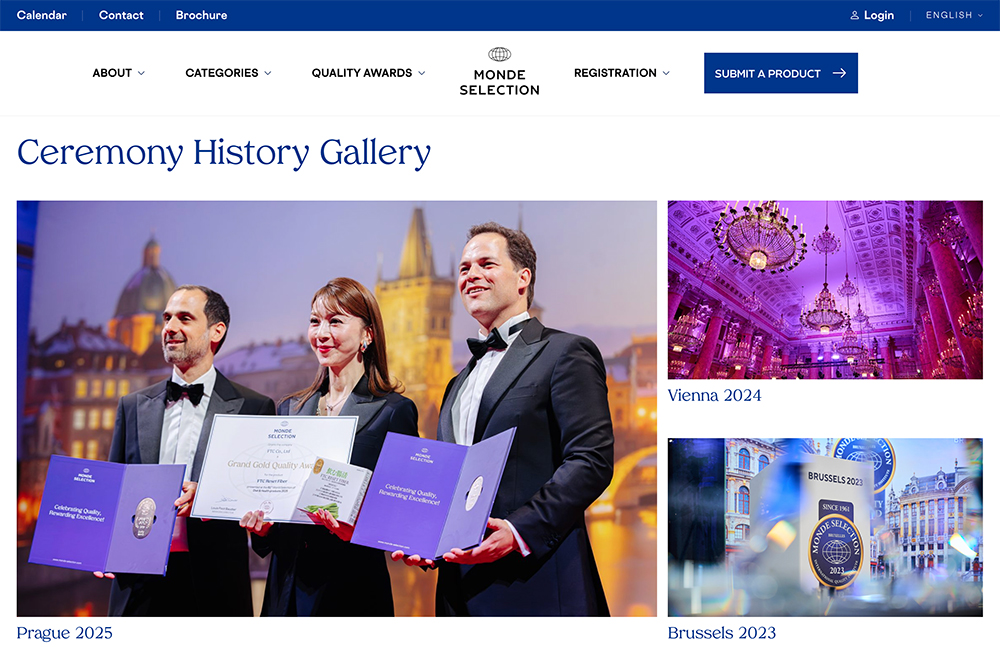
Task: Click the Submit a Product button
Action: (781, 73)
